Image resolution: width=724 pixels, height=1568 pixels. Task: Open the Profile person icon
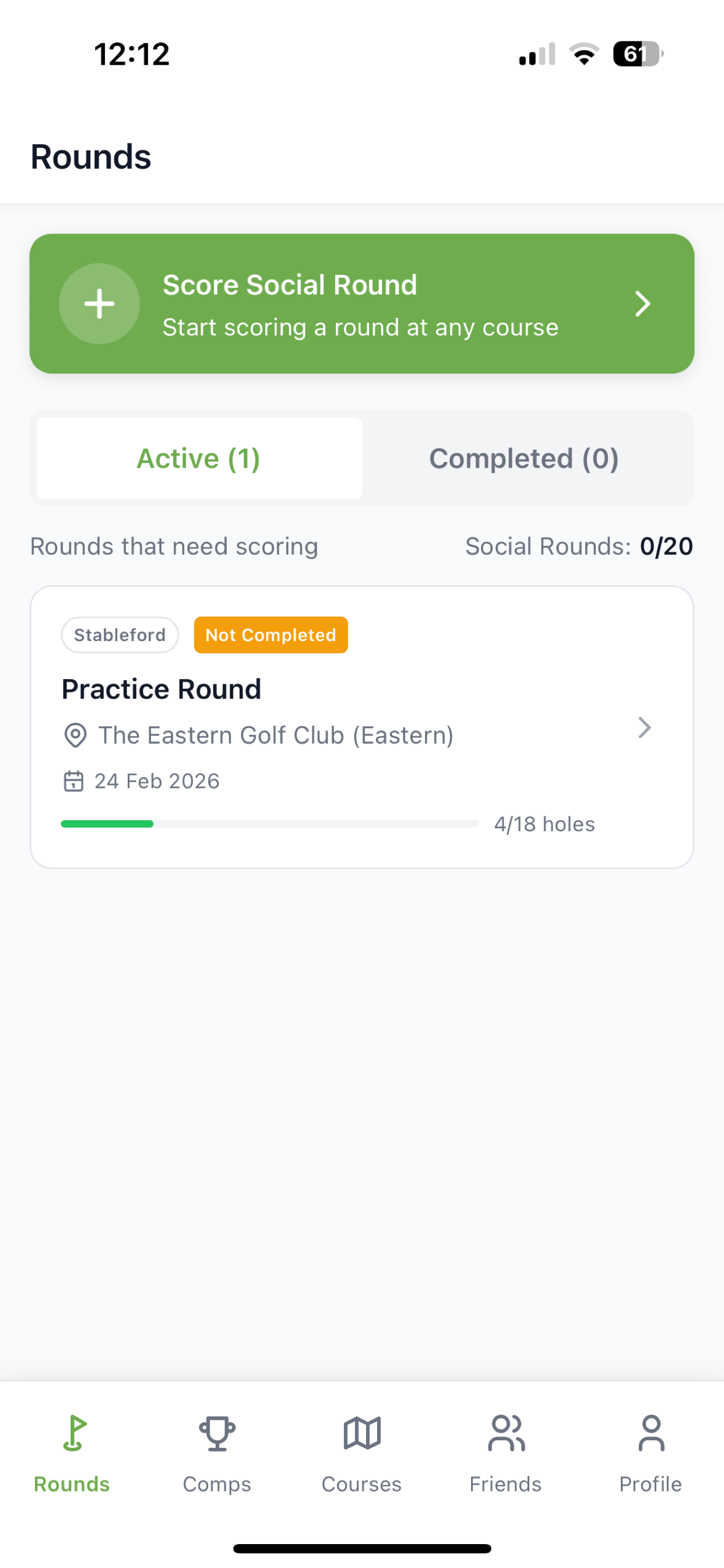pyautogui.click(x=651, y=1433)
